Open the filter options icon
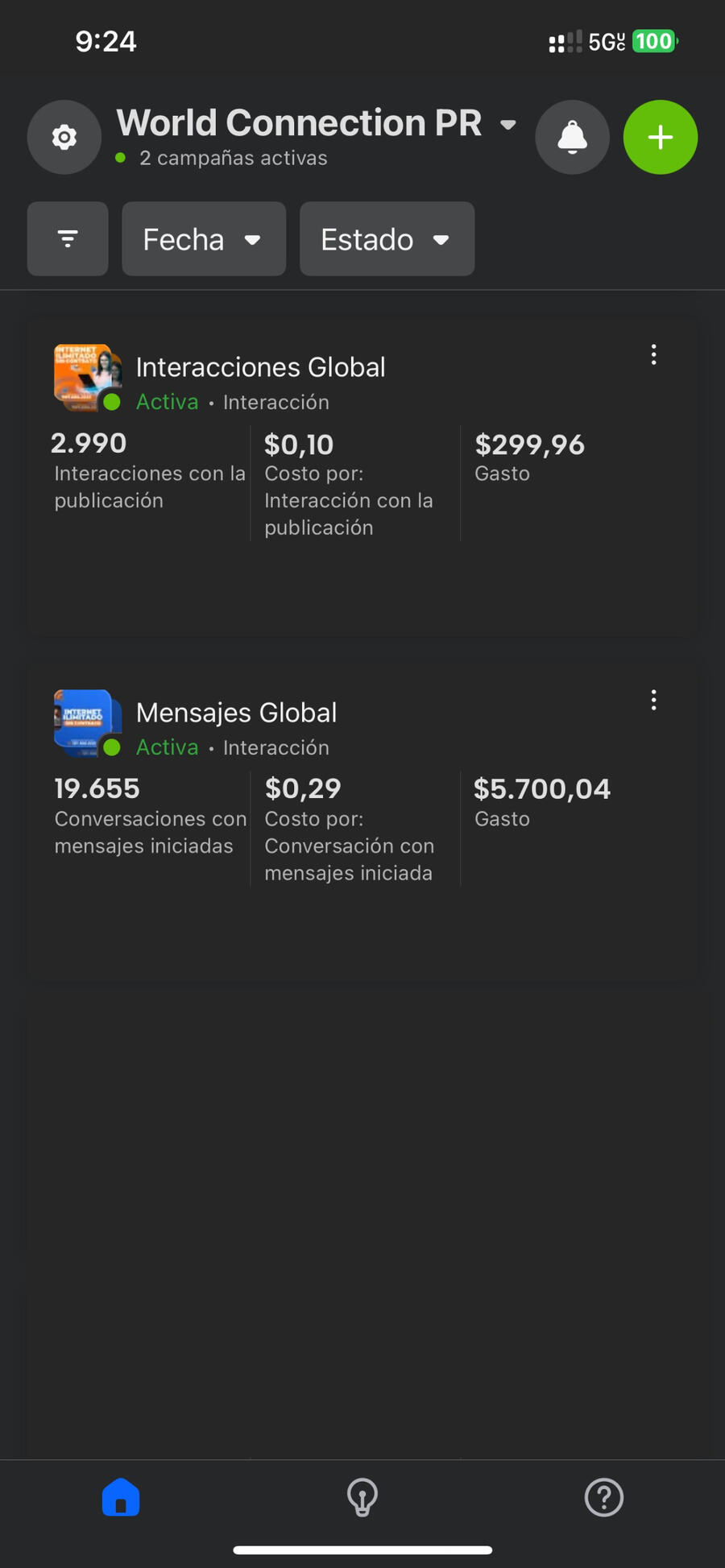 pos(68,239)
